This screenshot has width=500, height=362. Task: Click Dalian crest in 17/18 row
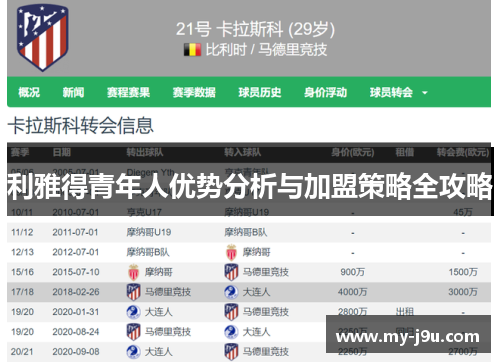pyautogui.click(x=231, y=292)
